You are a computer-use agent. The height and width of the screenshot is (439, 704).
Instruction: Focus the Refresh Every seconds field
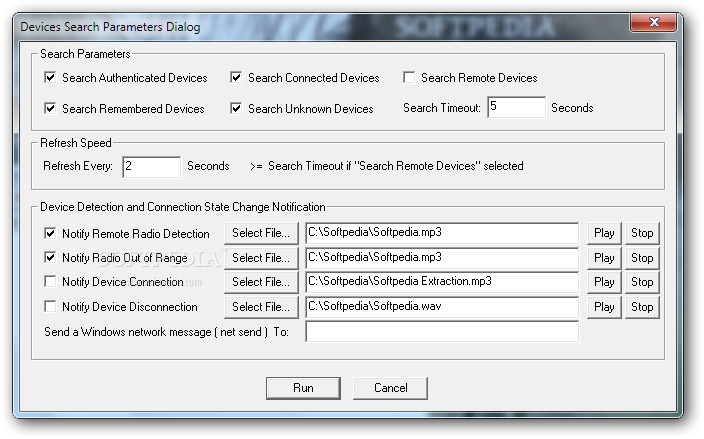pos(151,167)
